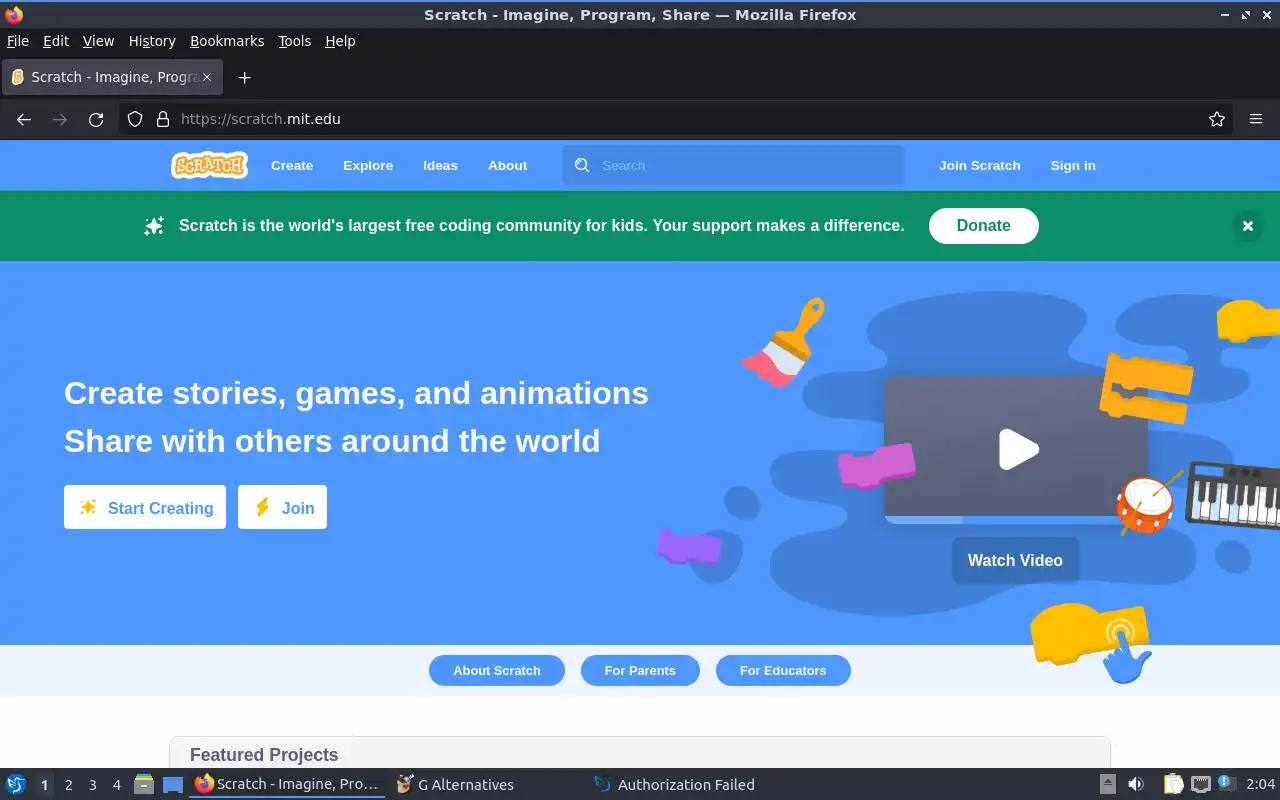Click the Start Creating button
The image size is (1280, 800).
[145, 507]
